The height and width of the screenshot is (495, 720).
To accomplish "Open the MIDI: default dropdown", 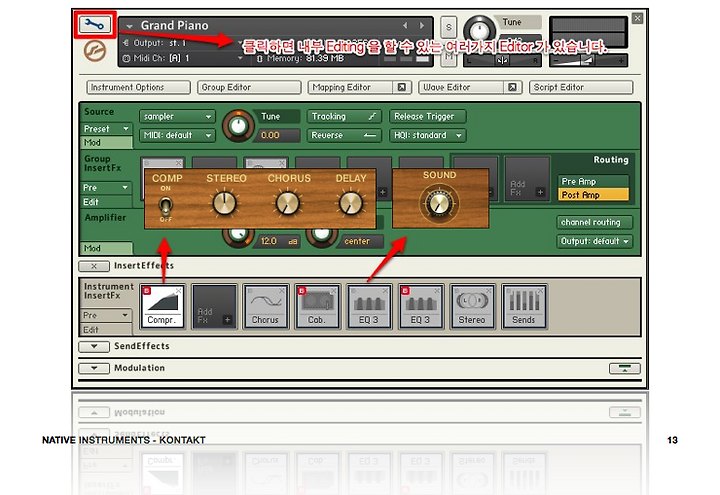I will tap(177, 135).
